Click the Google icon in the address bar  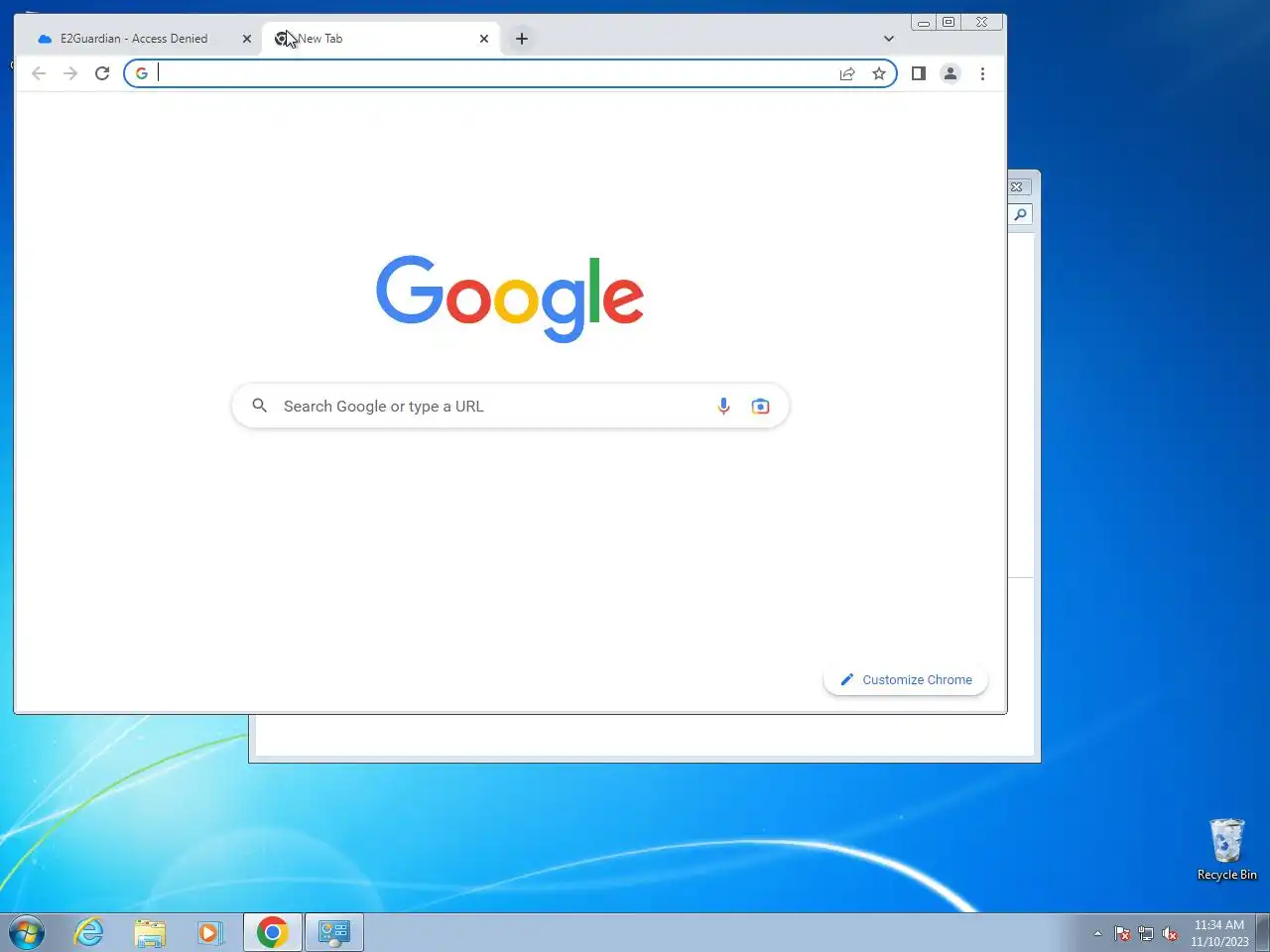[142, 73]
